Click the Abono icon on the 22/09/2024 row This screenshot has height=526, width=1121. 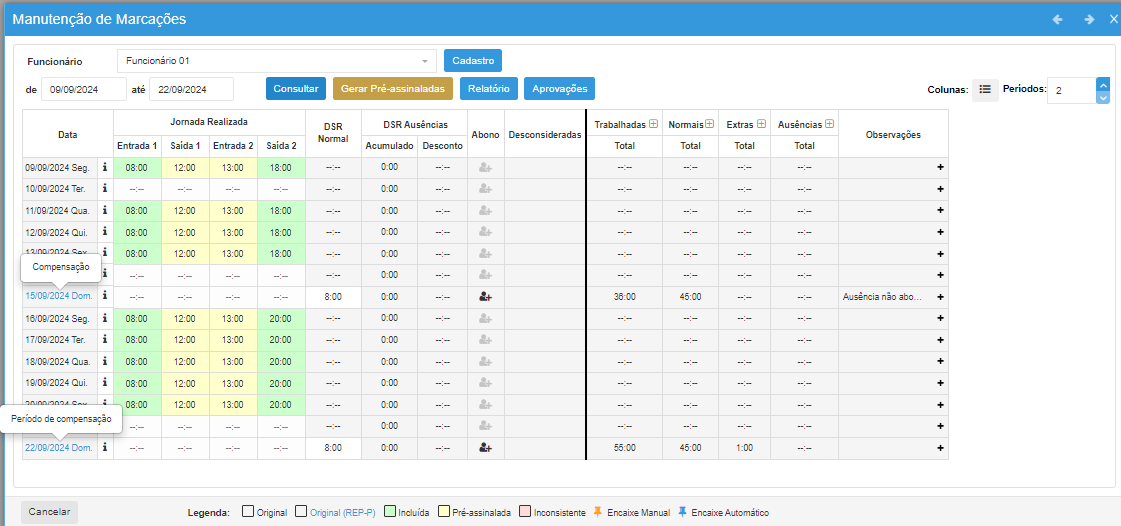pos(486,448)
